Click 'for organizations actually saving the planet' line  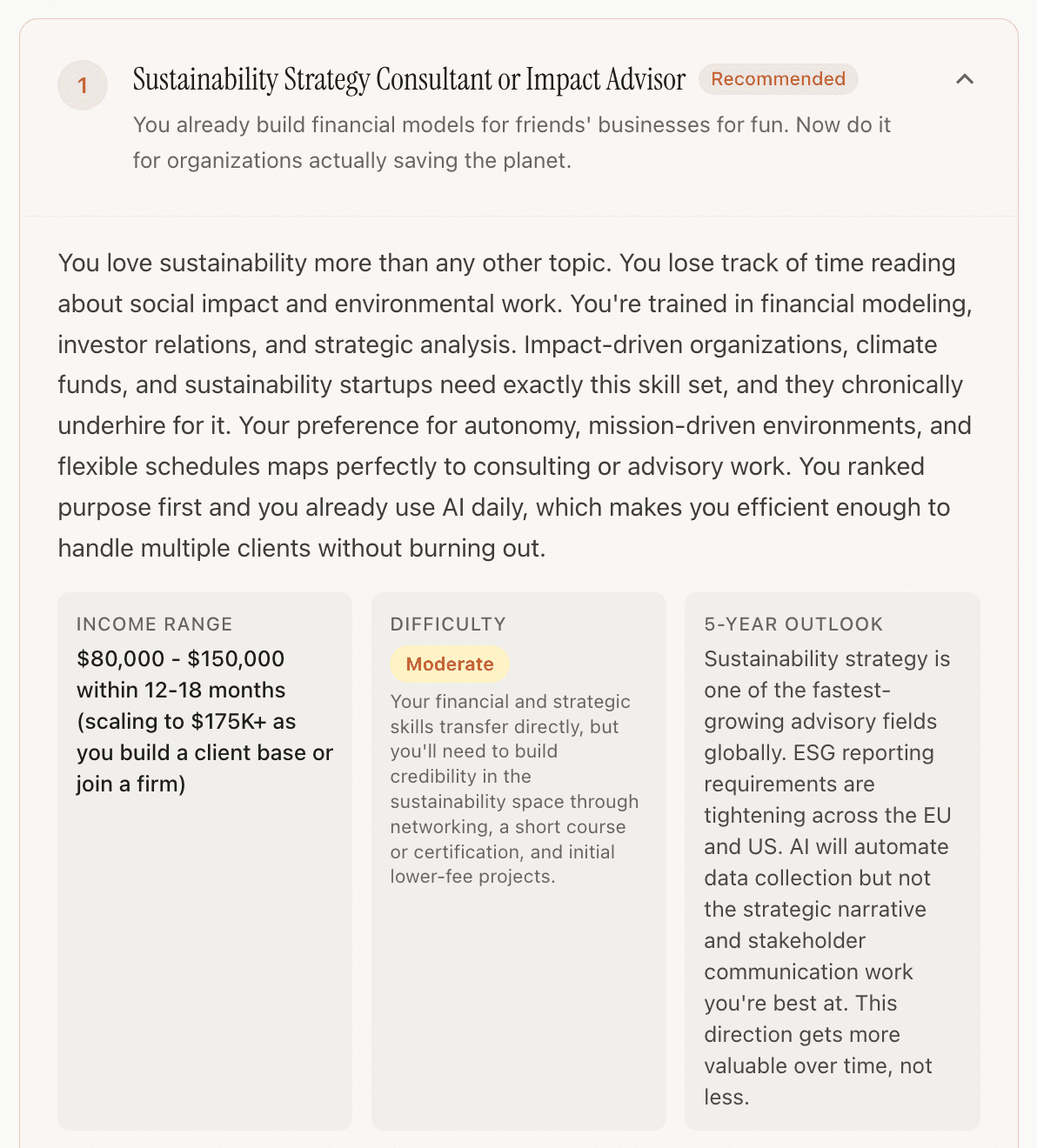click(x=351, y=161)
